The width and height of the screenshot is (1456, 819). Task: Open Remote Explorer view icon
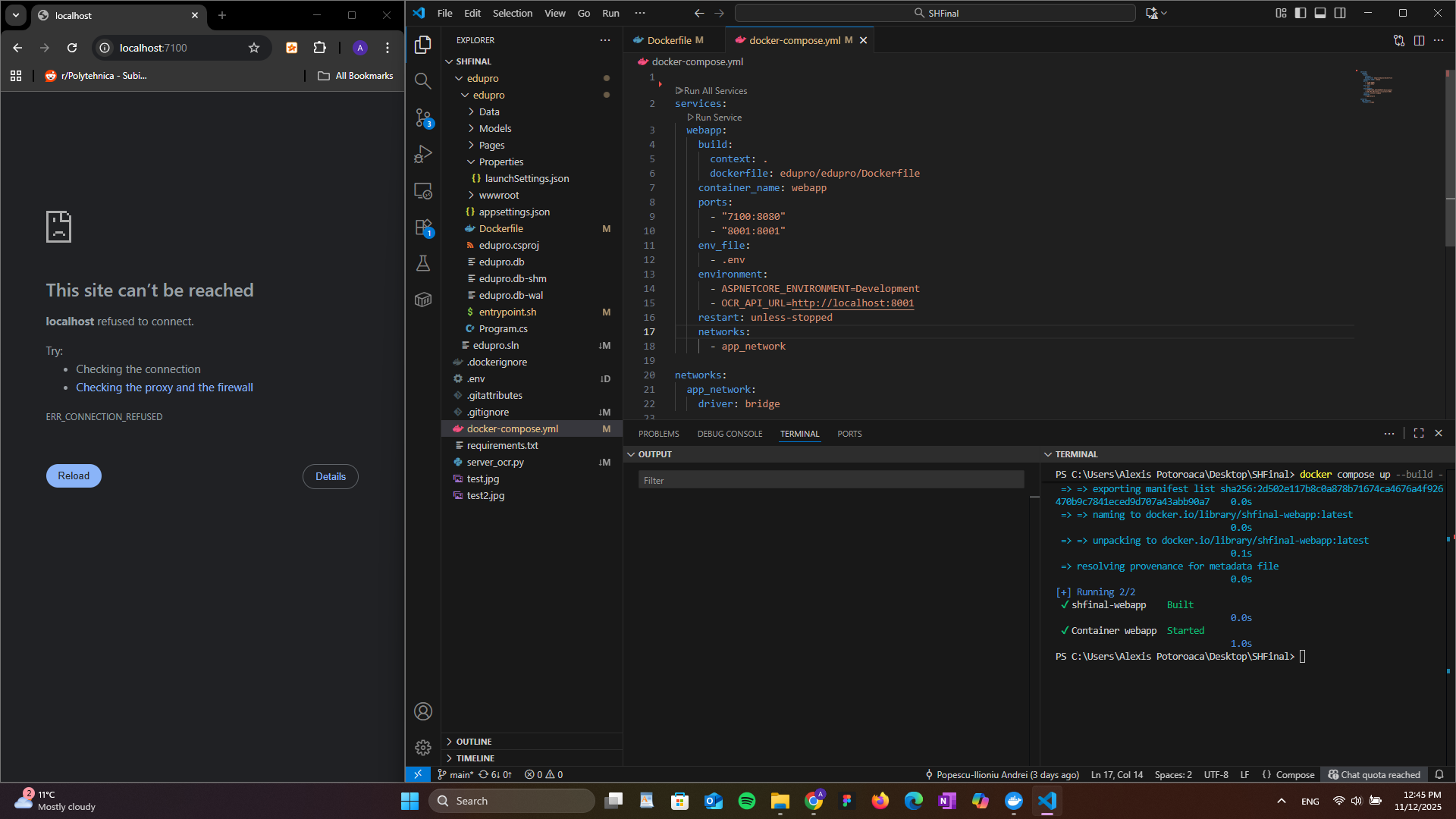click(x=423, y=191)
